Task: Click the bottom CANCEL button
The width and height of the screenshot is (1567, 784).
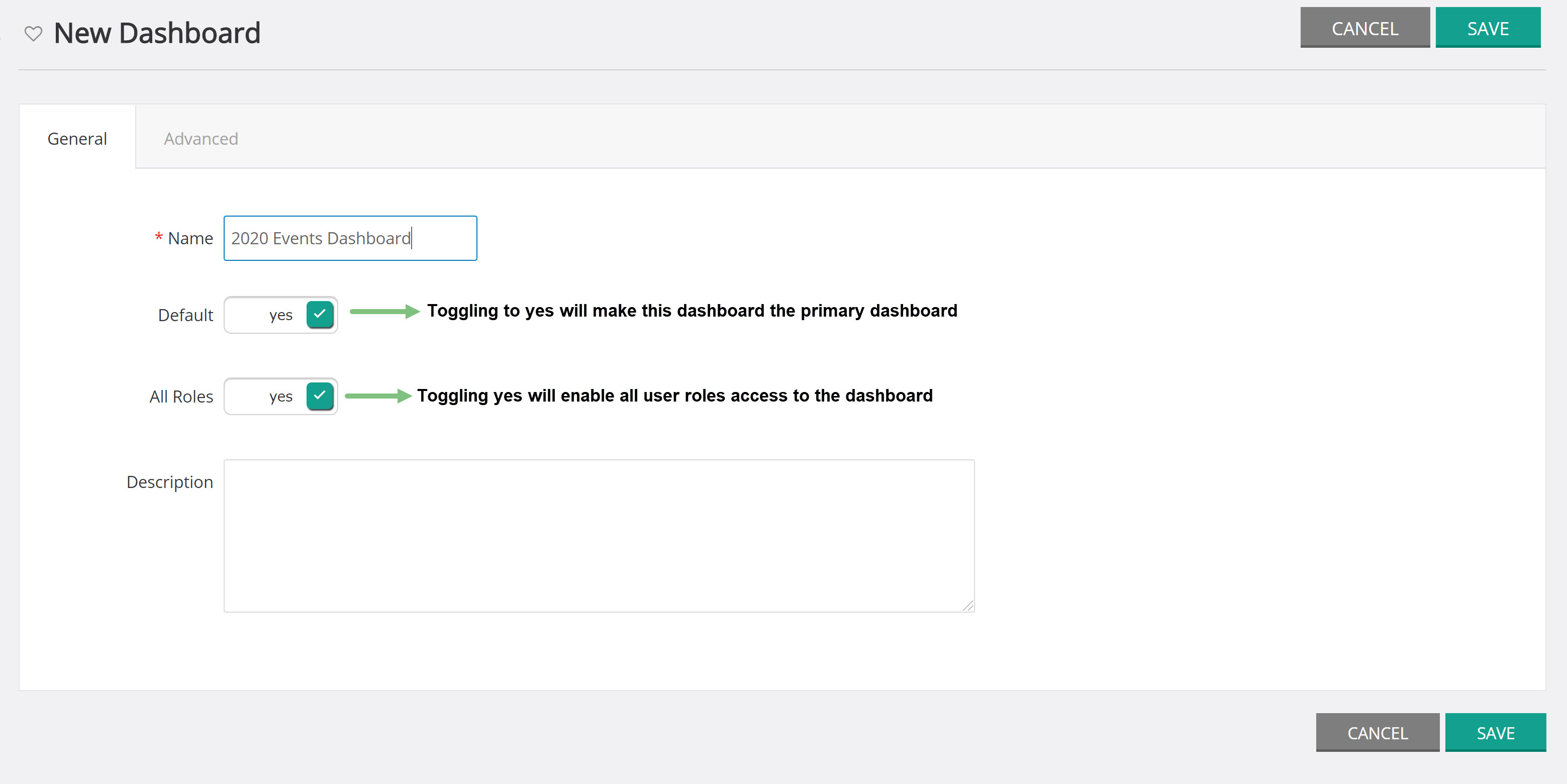Action: click(x=1377, y=732)
